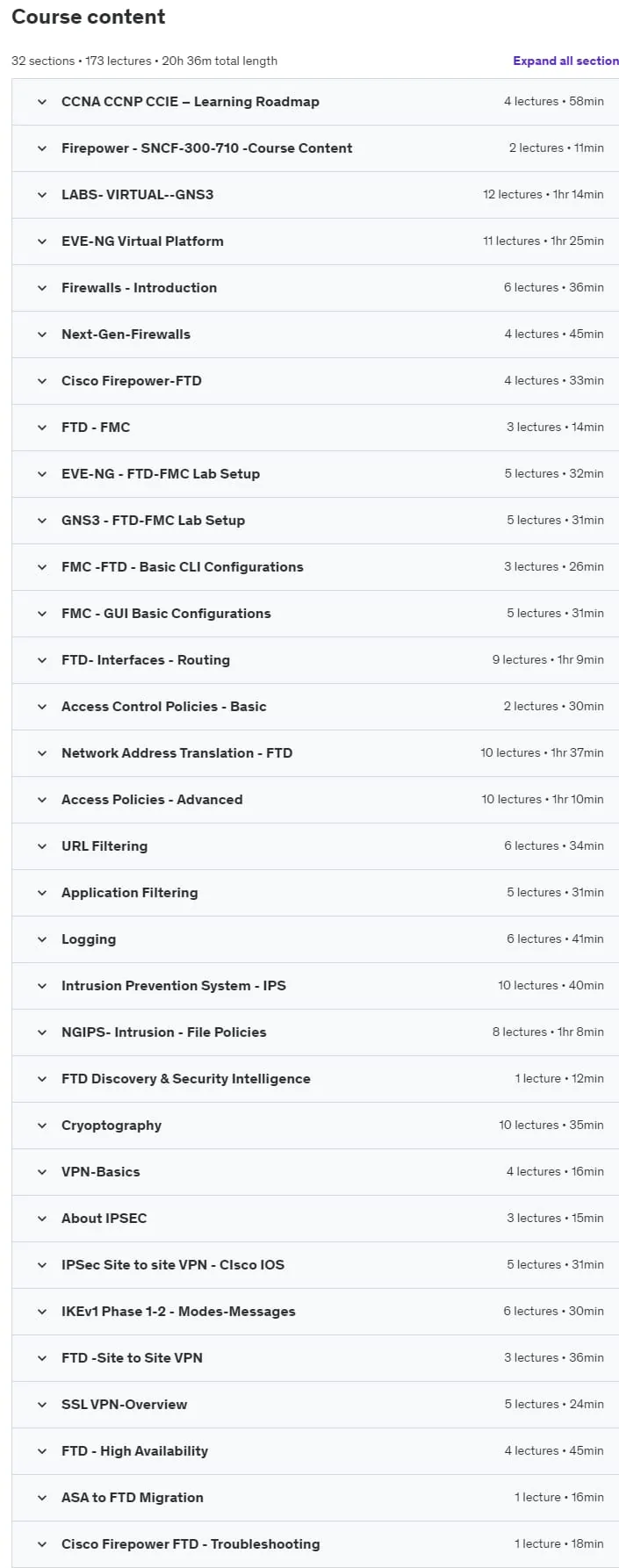Open the FTD - FMC section title
Screen dimensions: 619x1568
pos(96,428)
